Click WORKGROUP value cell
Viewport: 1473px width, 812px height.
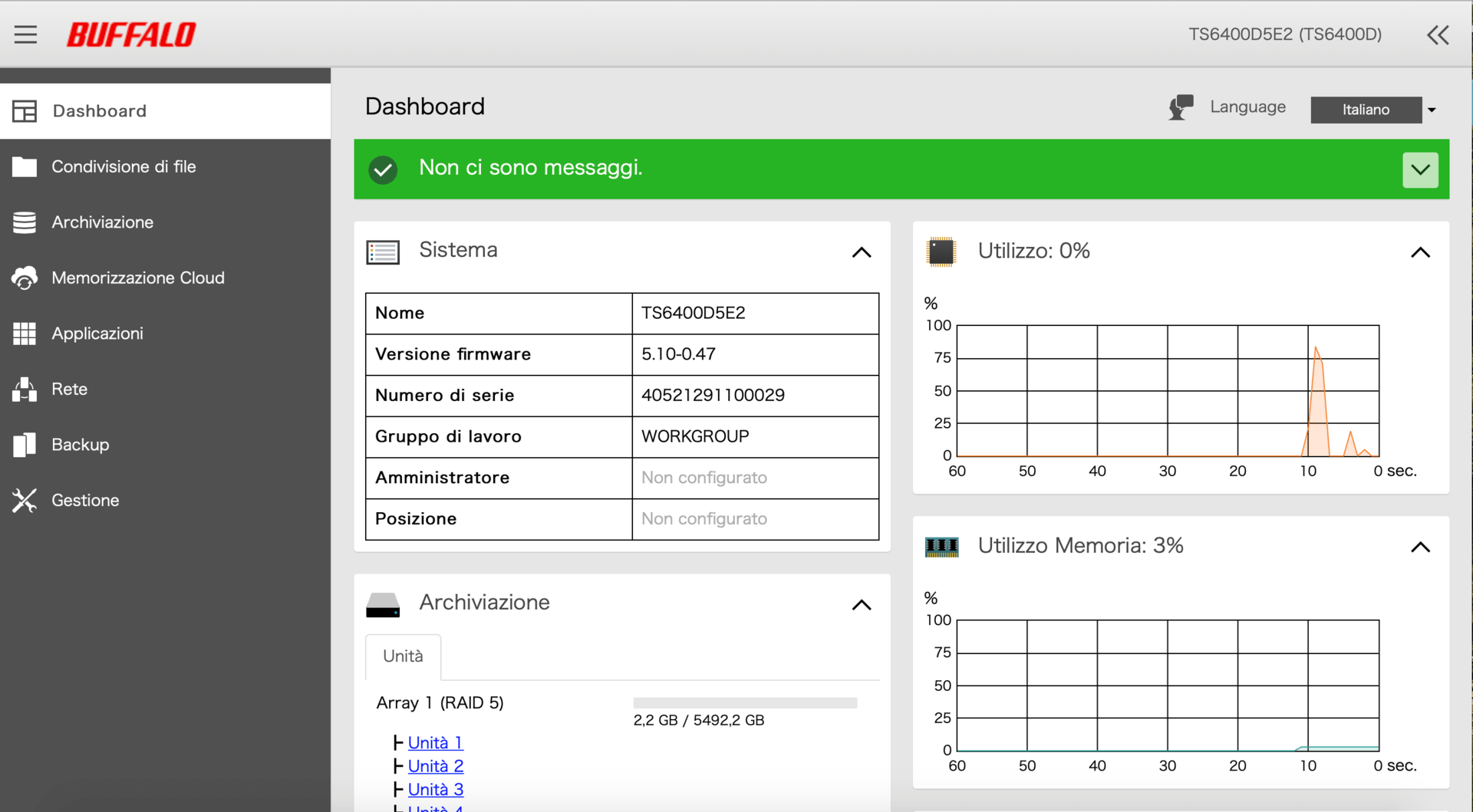755,436
